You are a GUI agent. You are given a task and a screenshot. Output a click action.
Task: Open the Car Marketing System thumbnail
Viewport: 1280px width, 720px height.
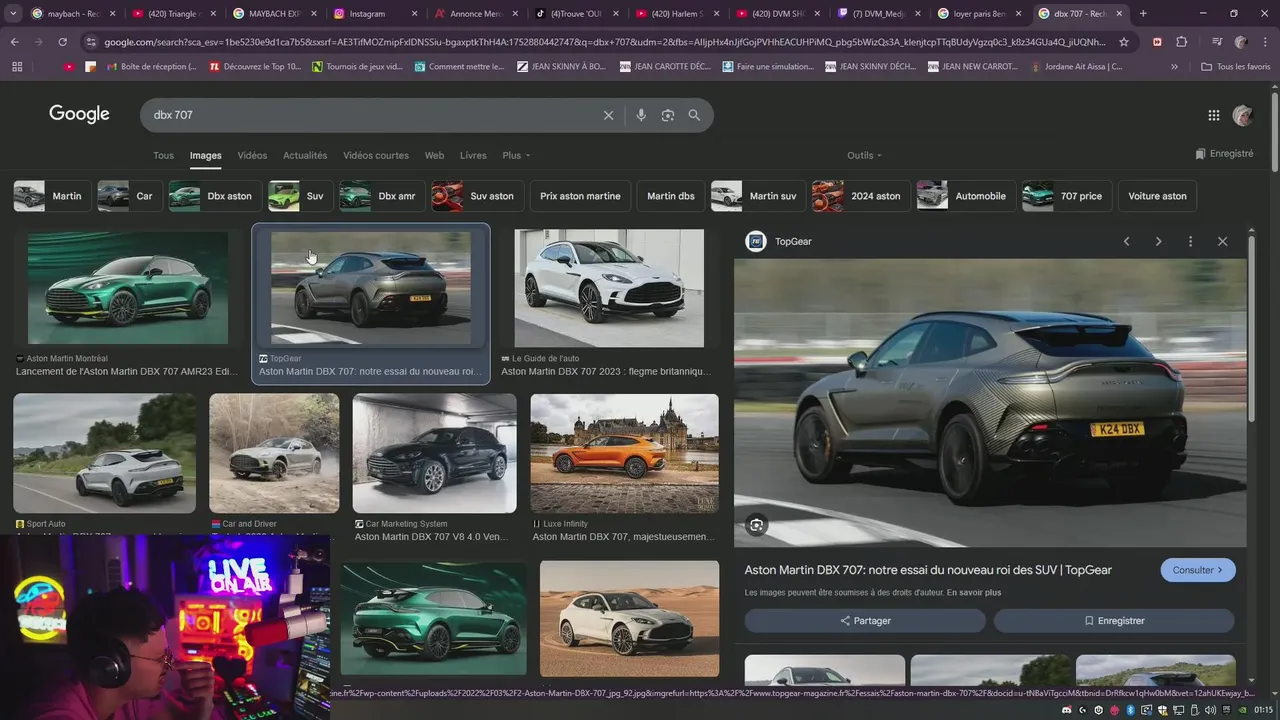click(434, 453)
